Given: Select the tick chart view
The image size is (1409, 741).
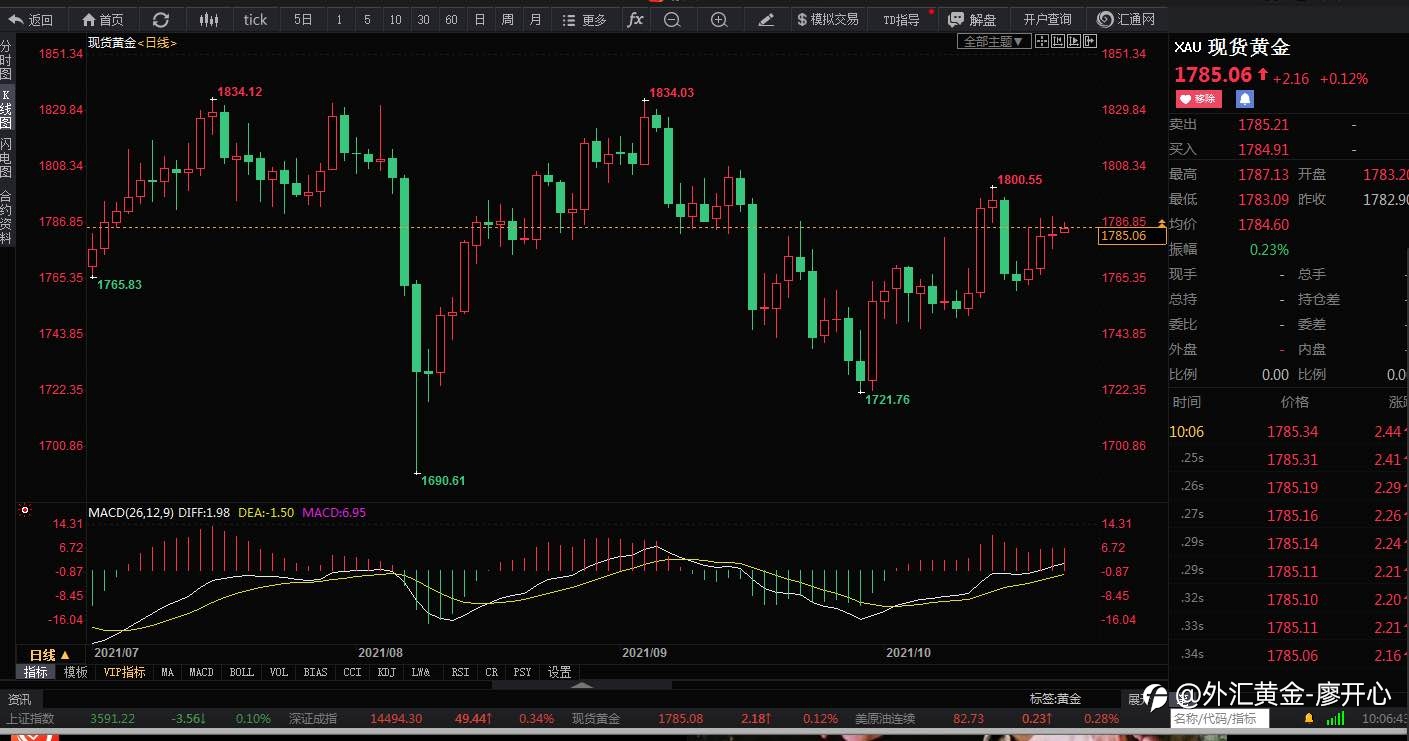Looking at the screenshot, I should pyautogui.click(x=255, y=19).
